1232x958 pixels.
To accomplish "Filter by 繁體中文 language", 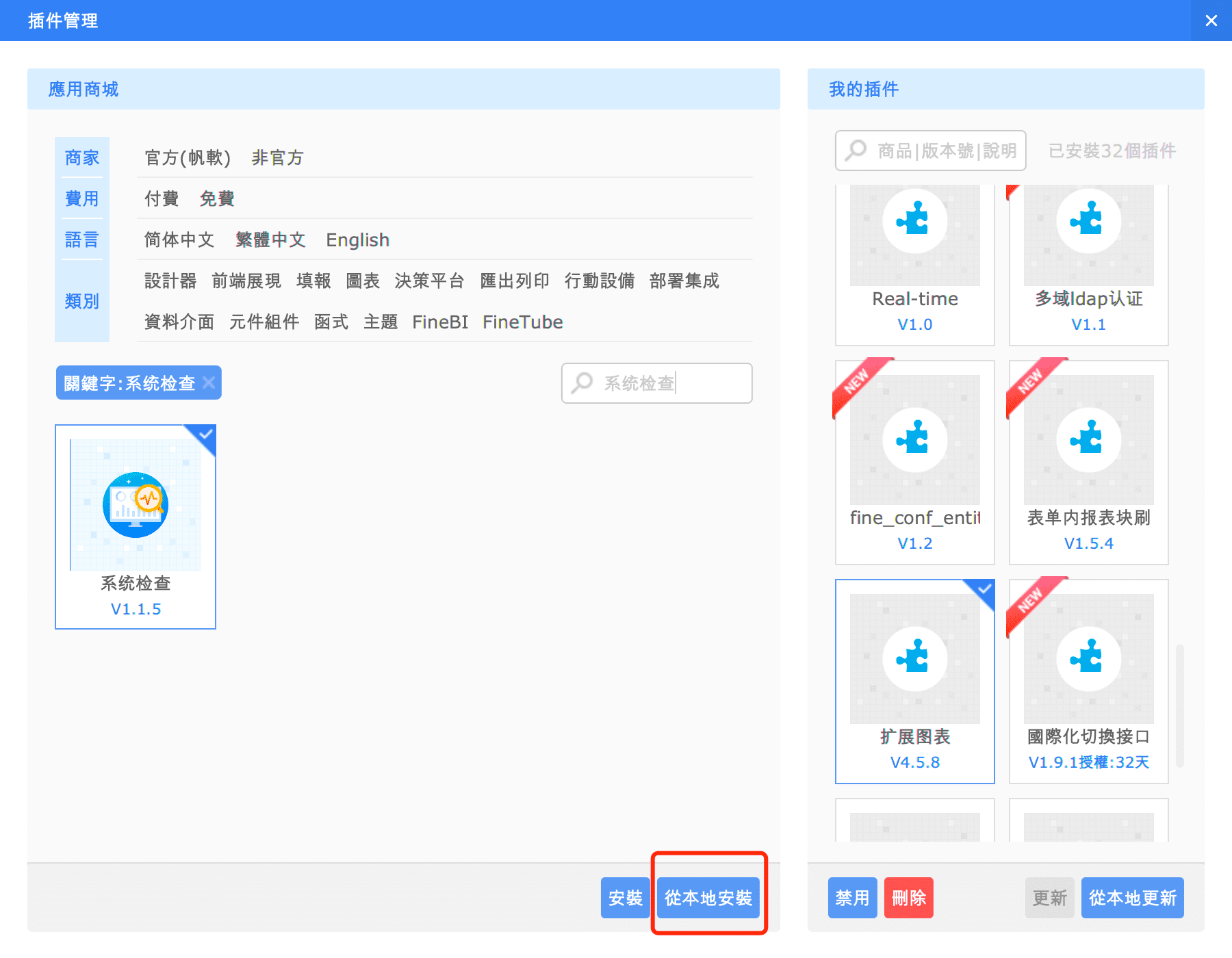I will pyautogui.click(x=270, y=240).
